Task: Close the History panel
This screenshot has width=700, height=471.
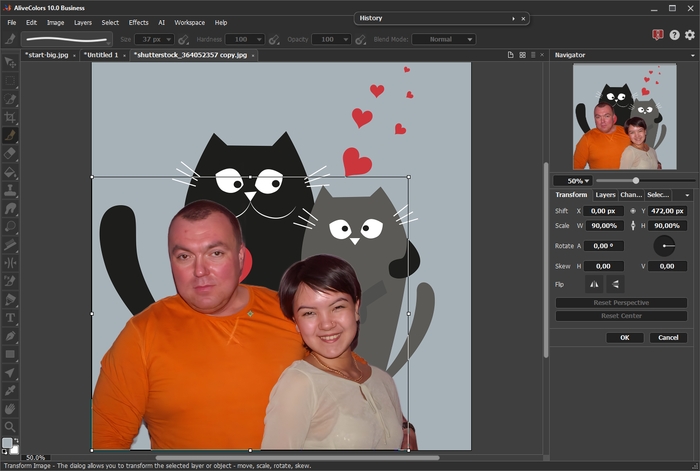Action: (523, 19)
